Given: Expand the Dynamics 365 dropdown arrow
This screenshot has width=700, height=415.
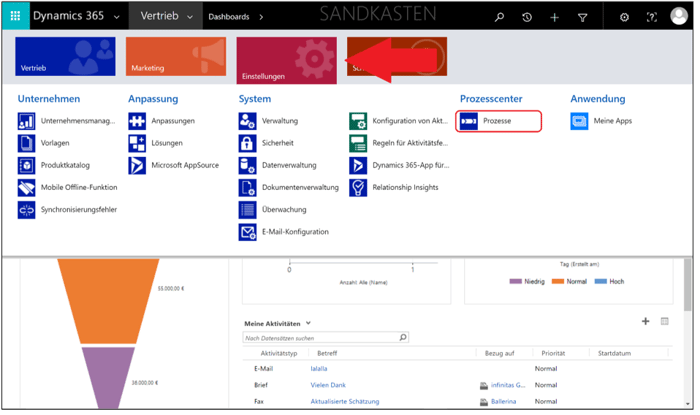Looking at the screenshot, I should point(117,17).
